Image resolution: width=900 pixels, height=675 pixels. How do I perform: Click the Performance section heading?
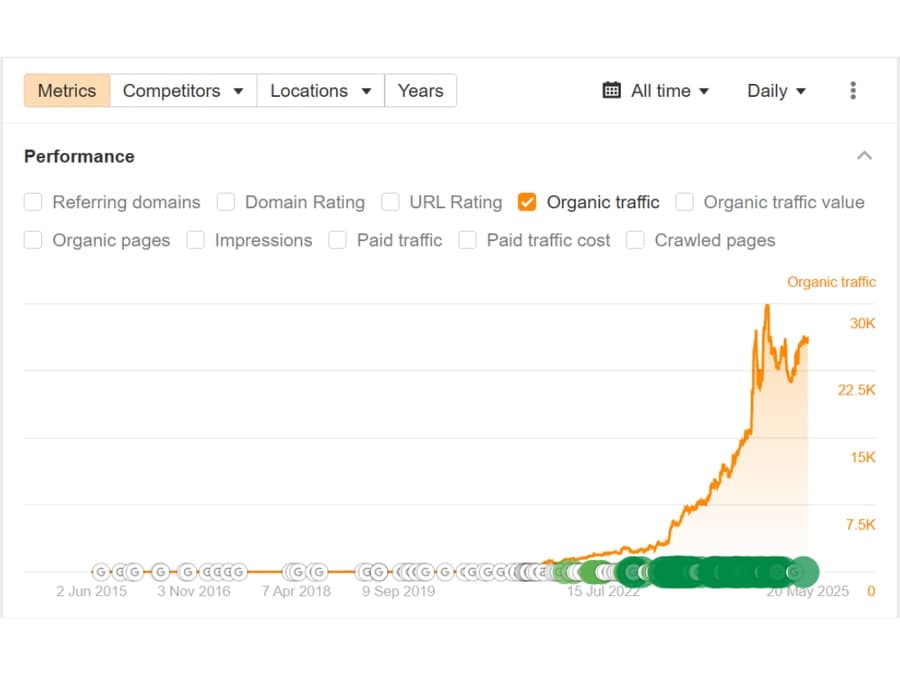[79, 156]
